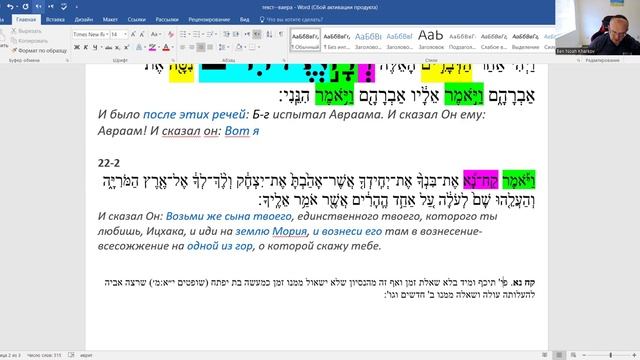Viewport: 640px width, 360px height.
Task: Increase indent in the paragraph group
Action: tap(236, 34)
